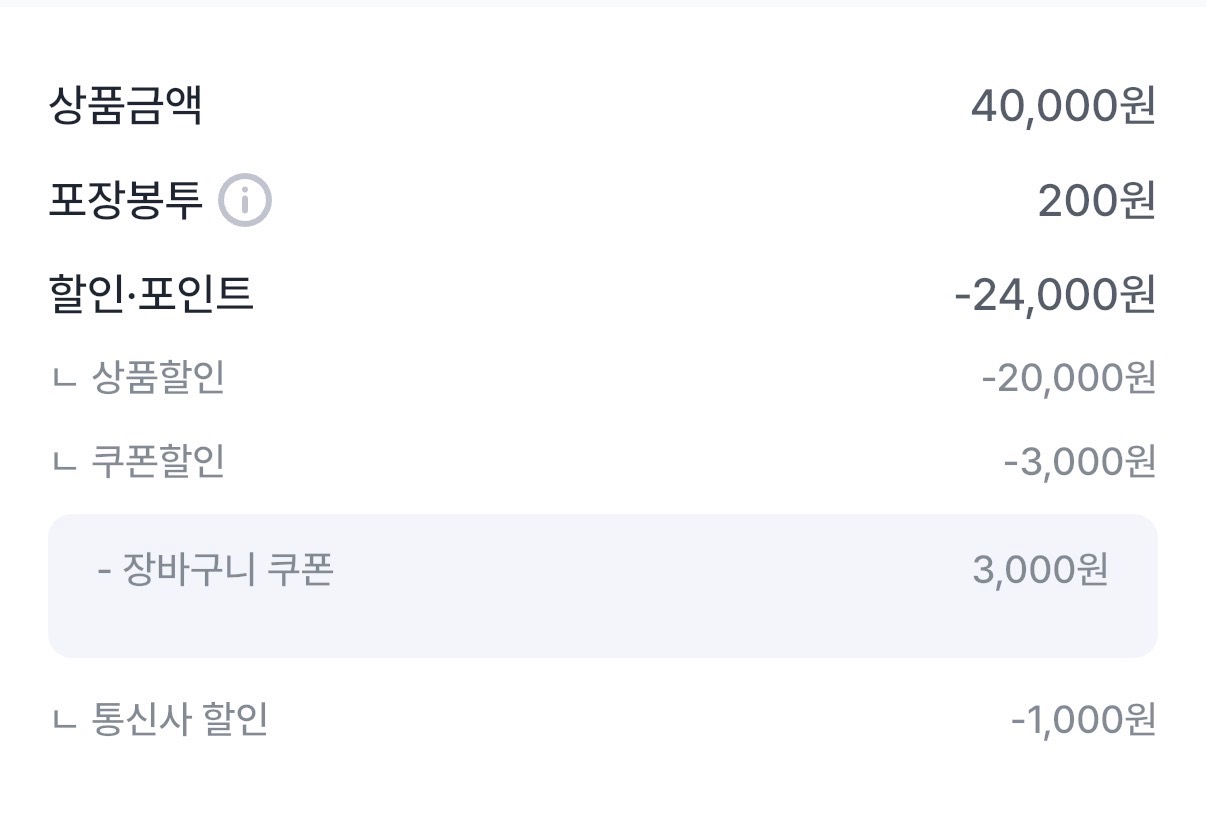
Task: Tap the 할인·포인트 heading
Action: pyautogui.click(x=151, y=294)
